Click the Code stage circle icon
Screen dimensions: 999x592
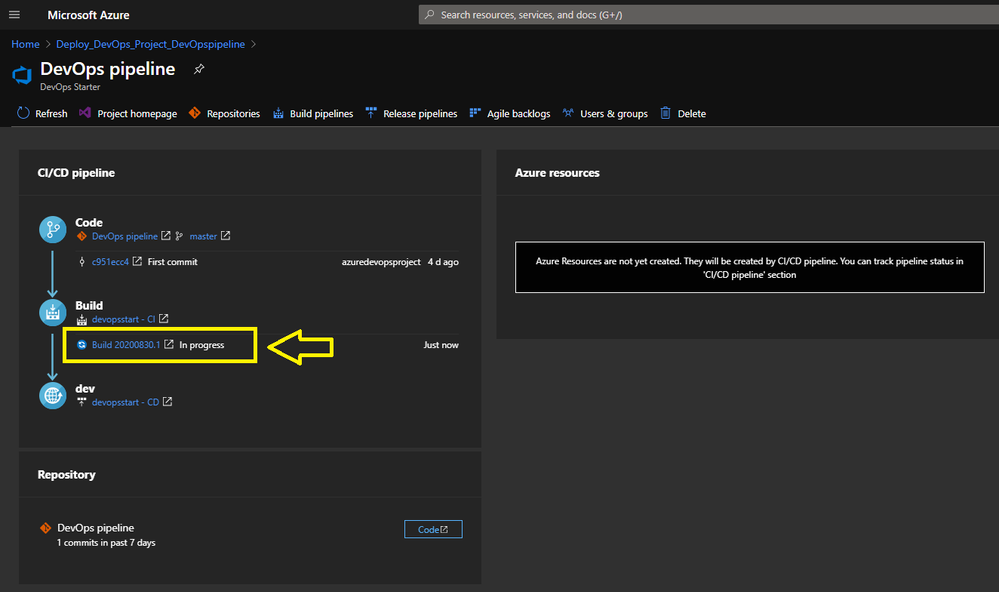[x=53, y=229]
